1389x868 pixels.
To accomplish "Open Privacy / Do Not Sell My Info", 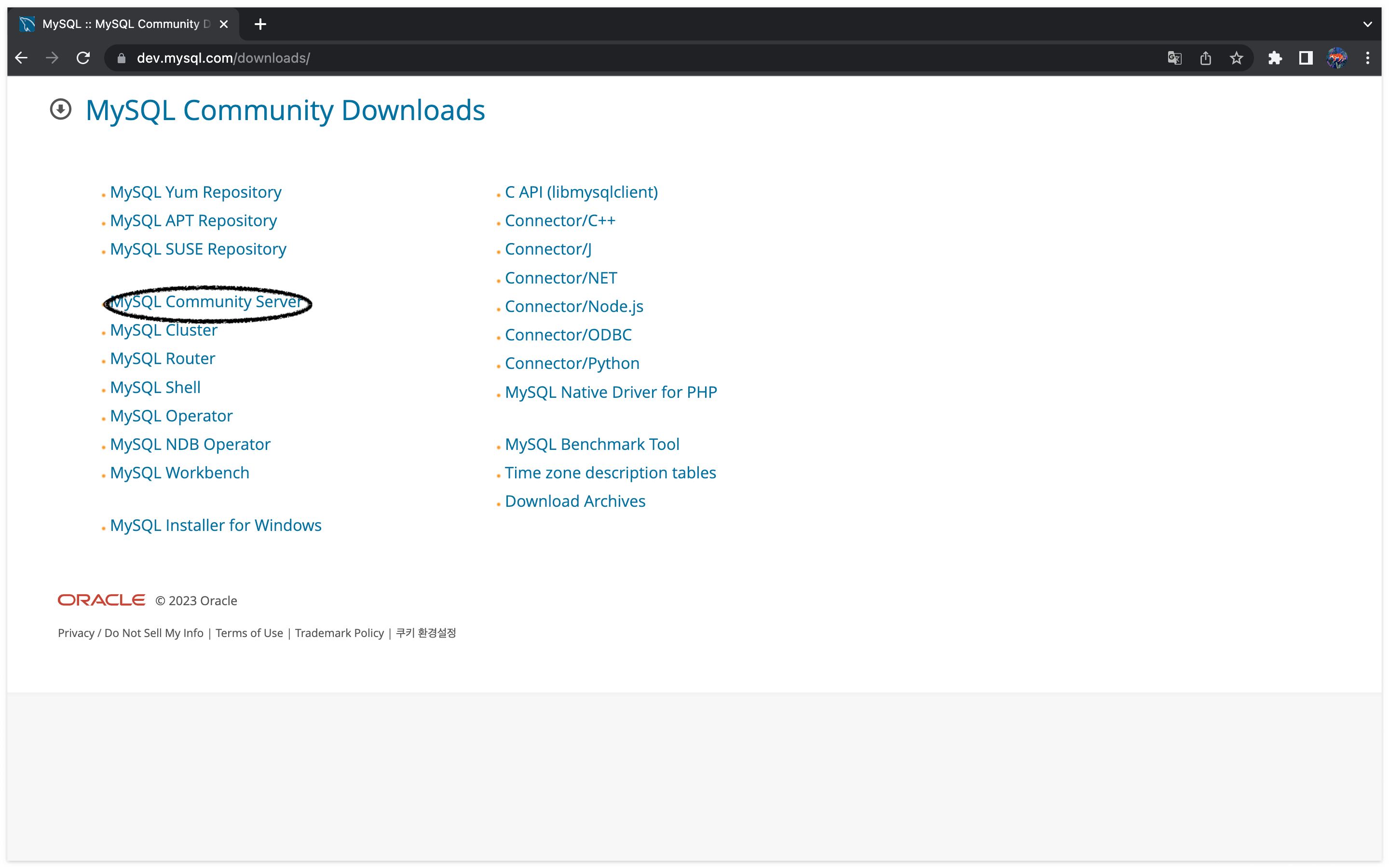I will click(x=130, y=633).
